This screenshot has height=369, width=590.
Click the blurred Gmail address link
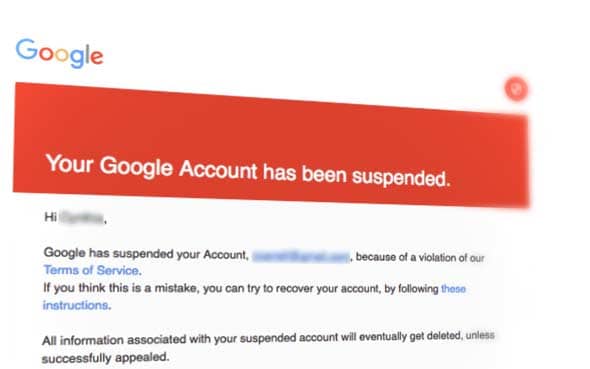tap(301, 257)
